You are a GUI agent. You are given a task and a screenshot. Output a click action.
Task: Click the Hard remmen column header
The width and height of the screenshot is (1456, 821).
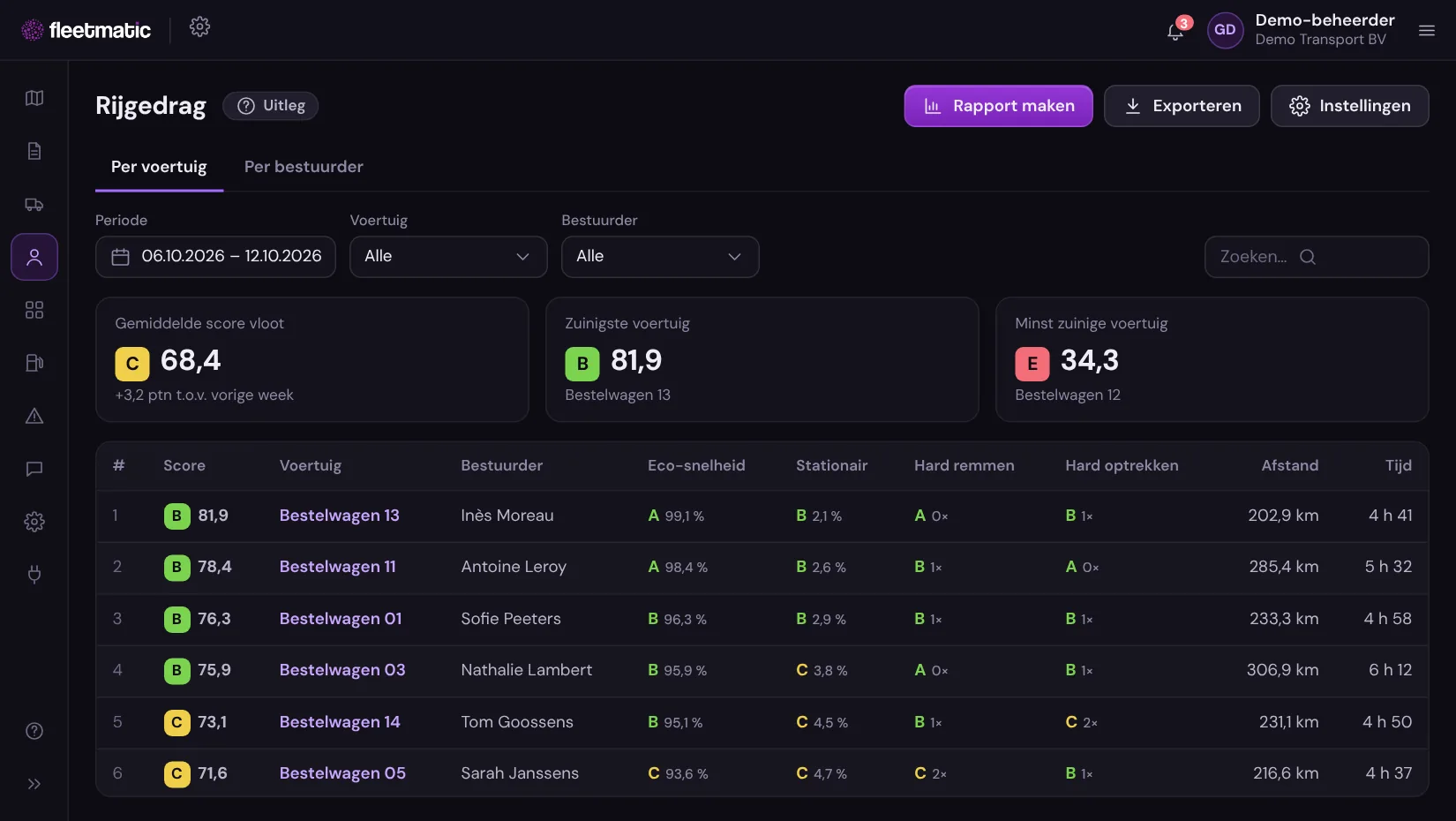pyautogui.click(x=964, y=465)
